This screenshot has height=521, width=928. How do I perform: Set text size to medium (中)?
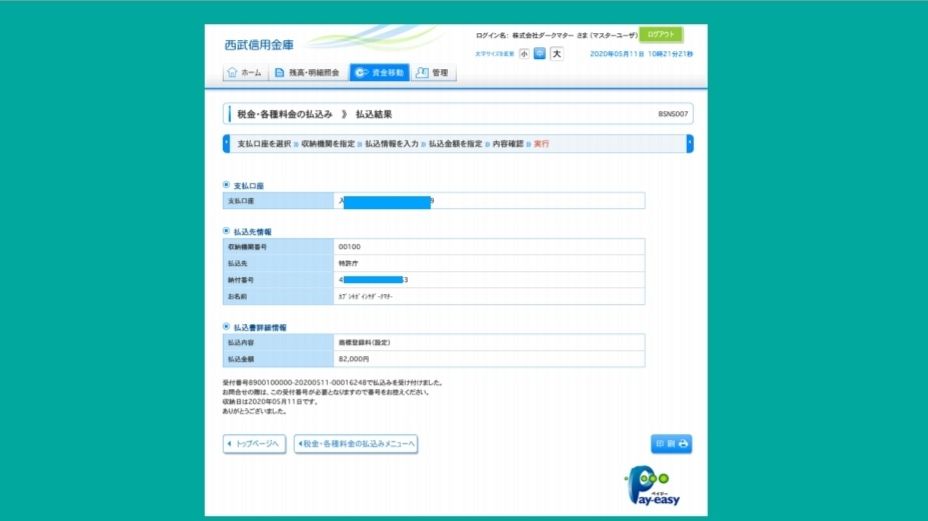click(x=540, y=54)
